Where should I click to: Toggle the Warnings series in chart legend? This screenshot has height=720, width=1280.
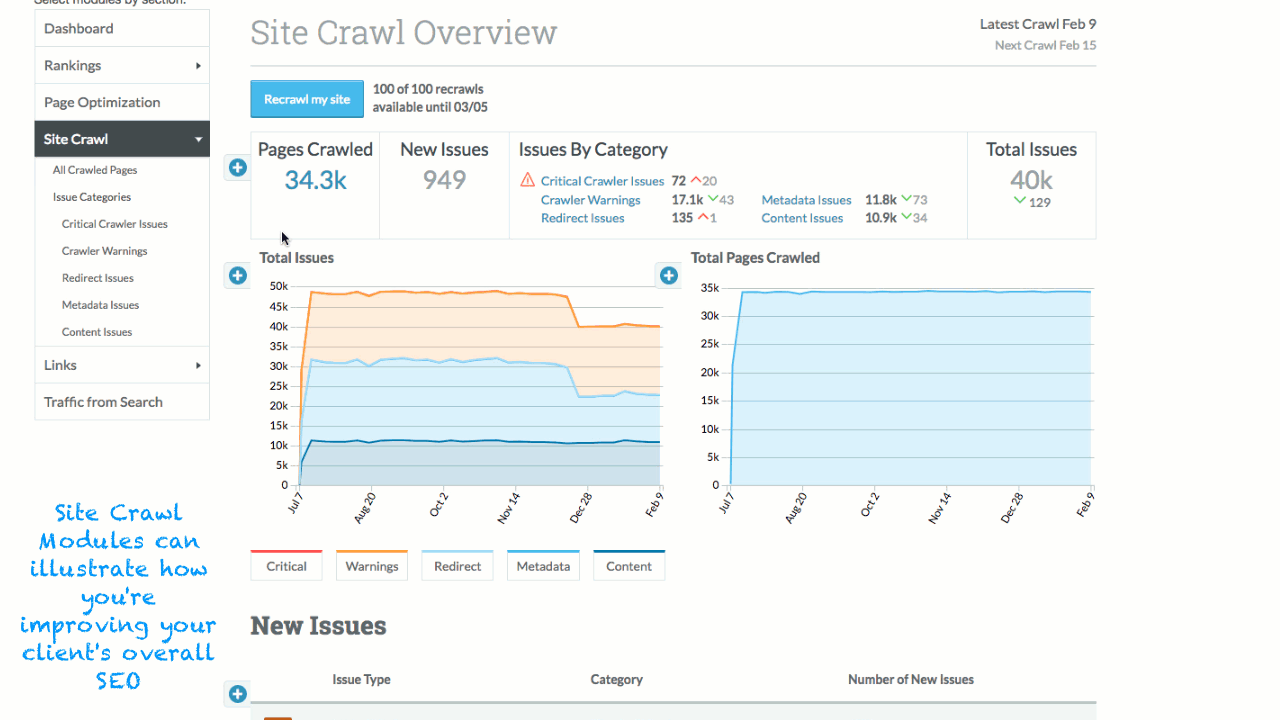(x=372, y=566)
